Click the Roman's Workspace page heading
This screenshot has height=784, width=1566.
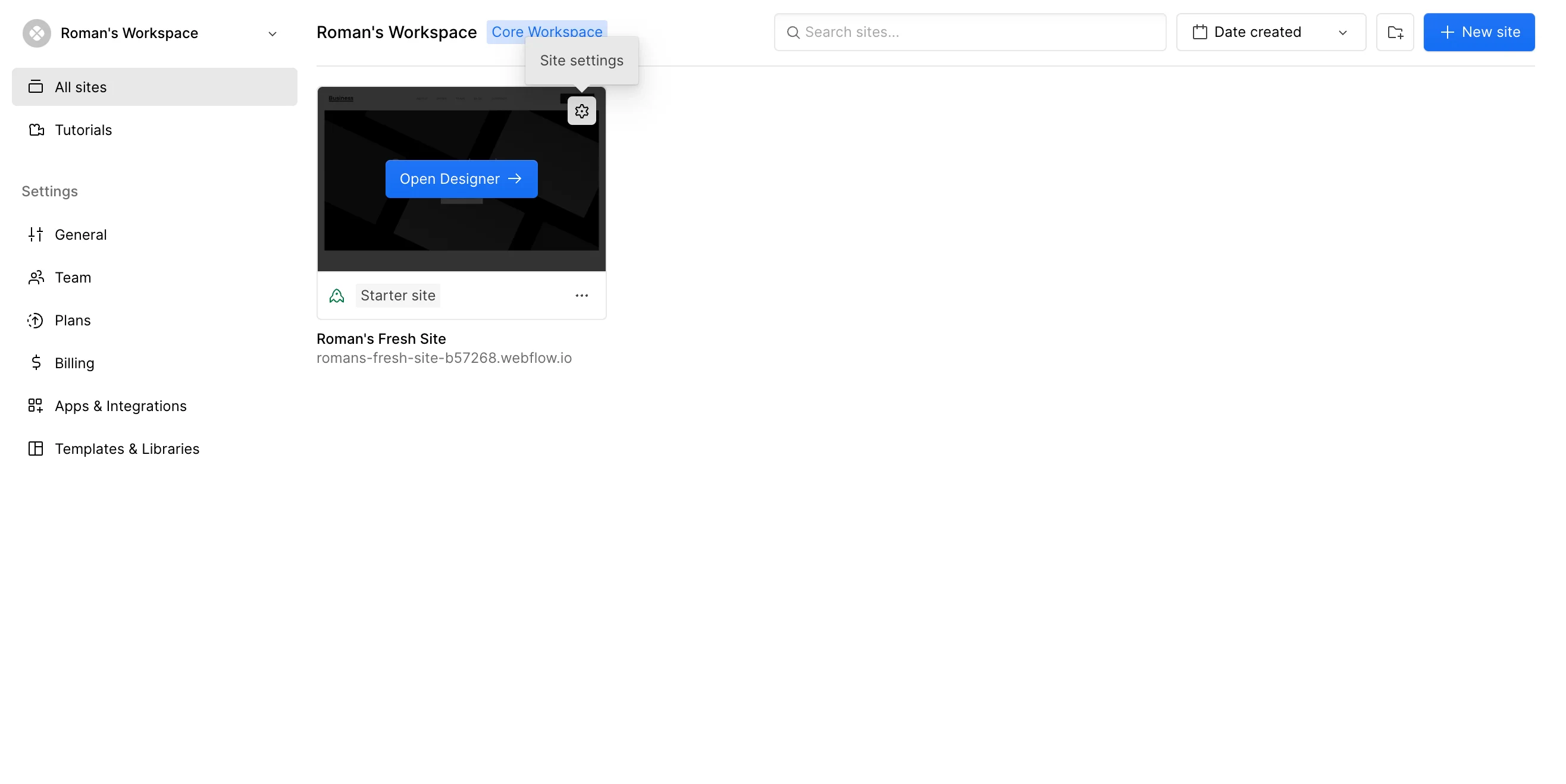click(396, 32)
